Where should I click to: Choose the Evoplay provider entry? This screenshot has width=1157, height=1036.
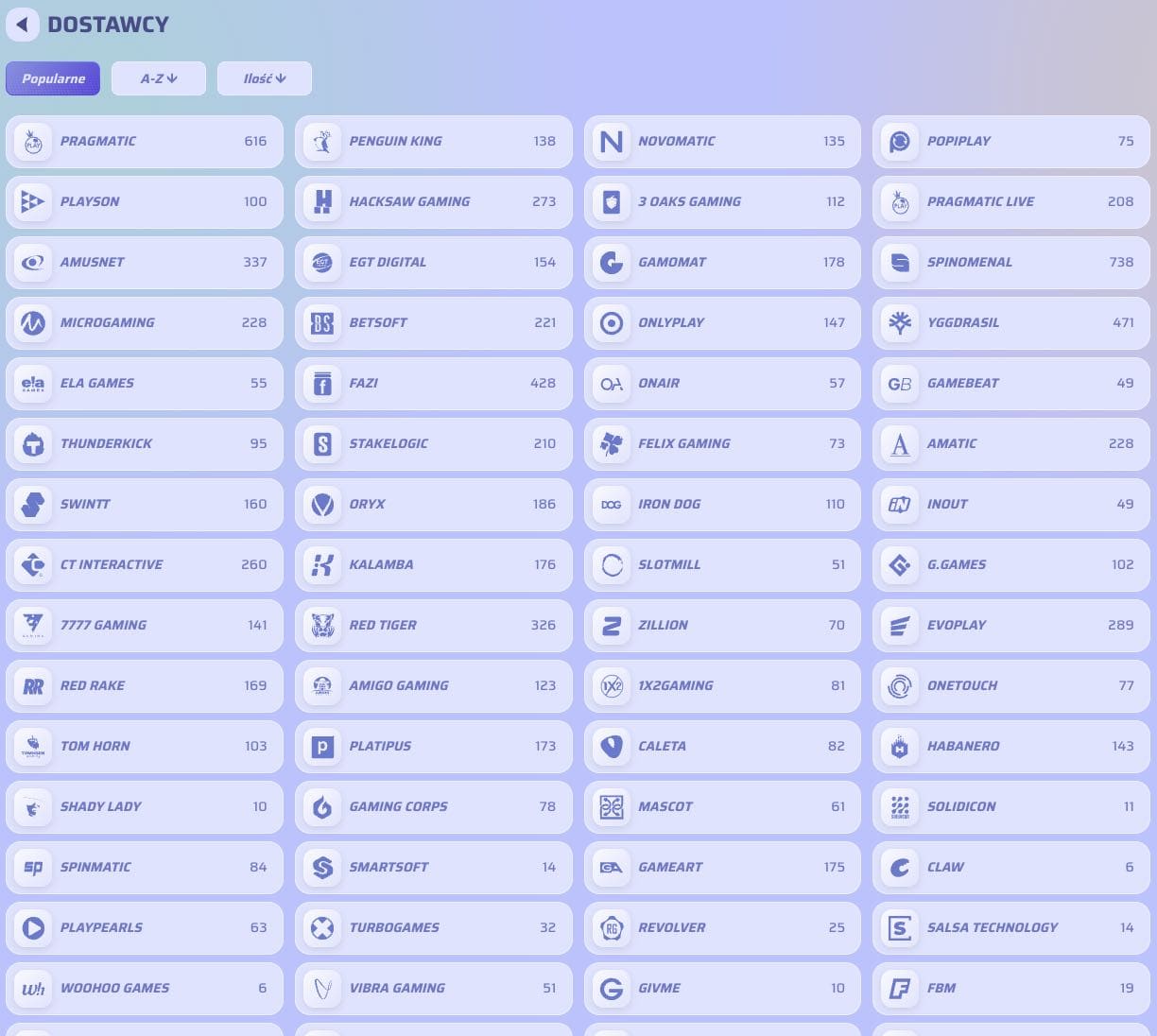tap(1010, 626)
